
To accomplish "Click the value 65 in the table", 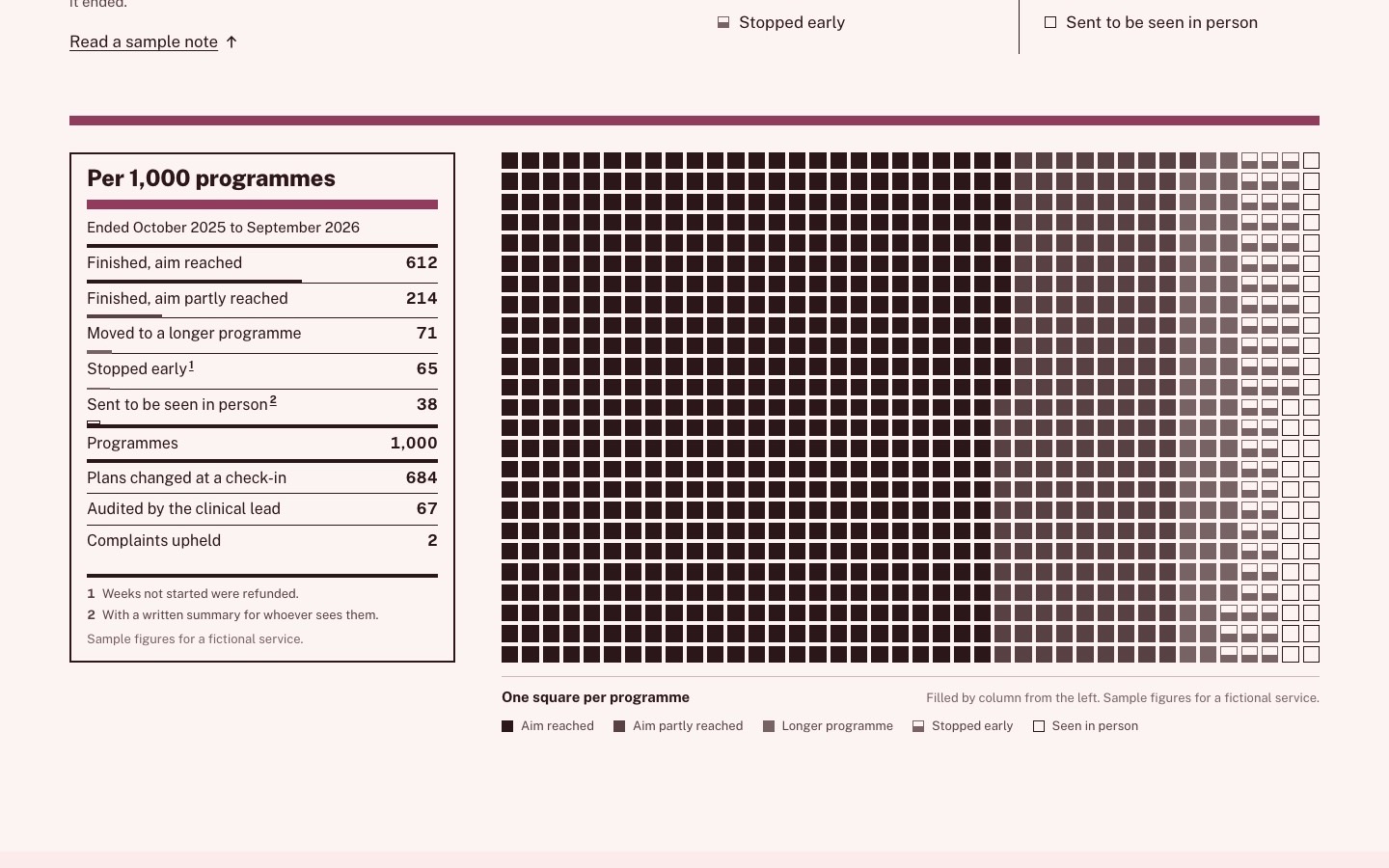I will [x=427, y=369].
